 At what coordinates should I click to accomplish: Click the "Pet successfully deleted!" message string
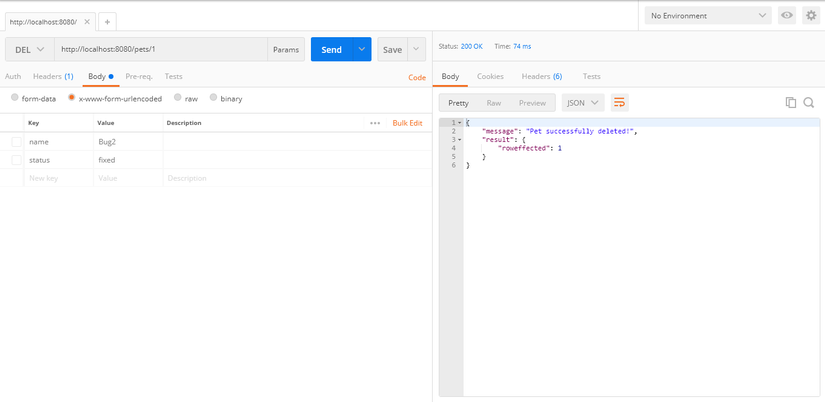click(580, 132)
